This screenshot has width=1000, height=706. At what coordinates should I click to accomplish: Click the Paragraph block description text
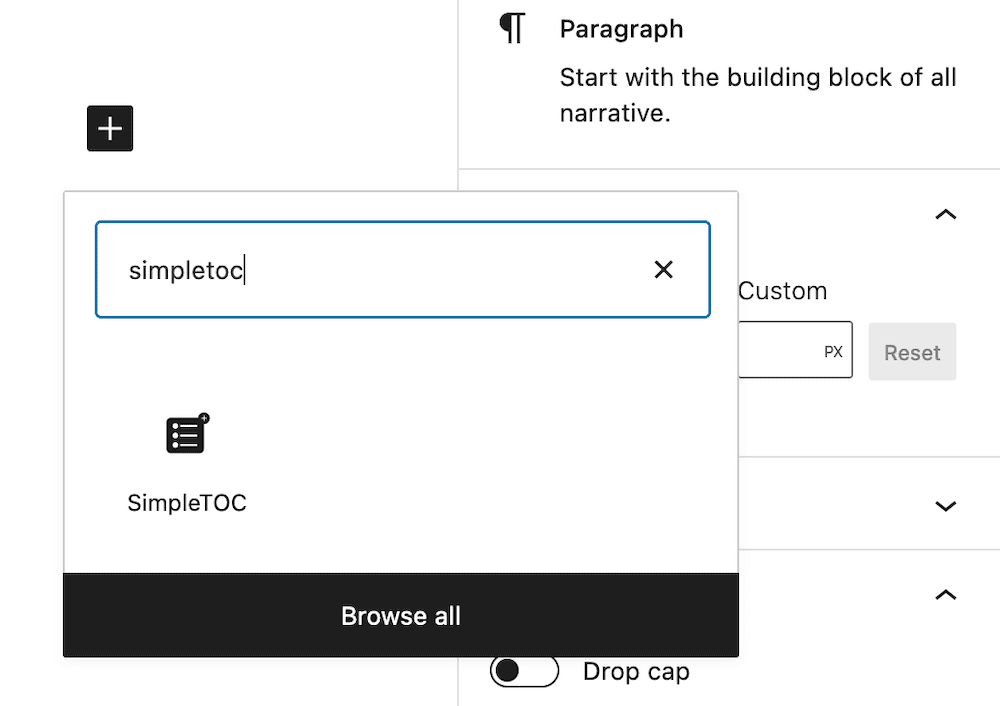click(x=757, y=95)
